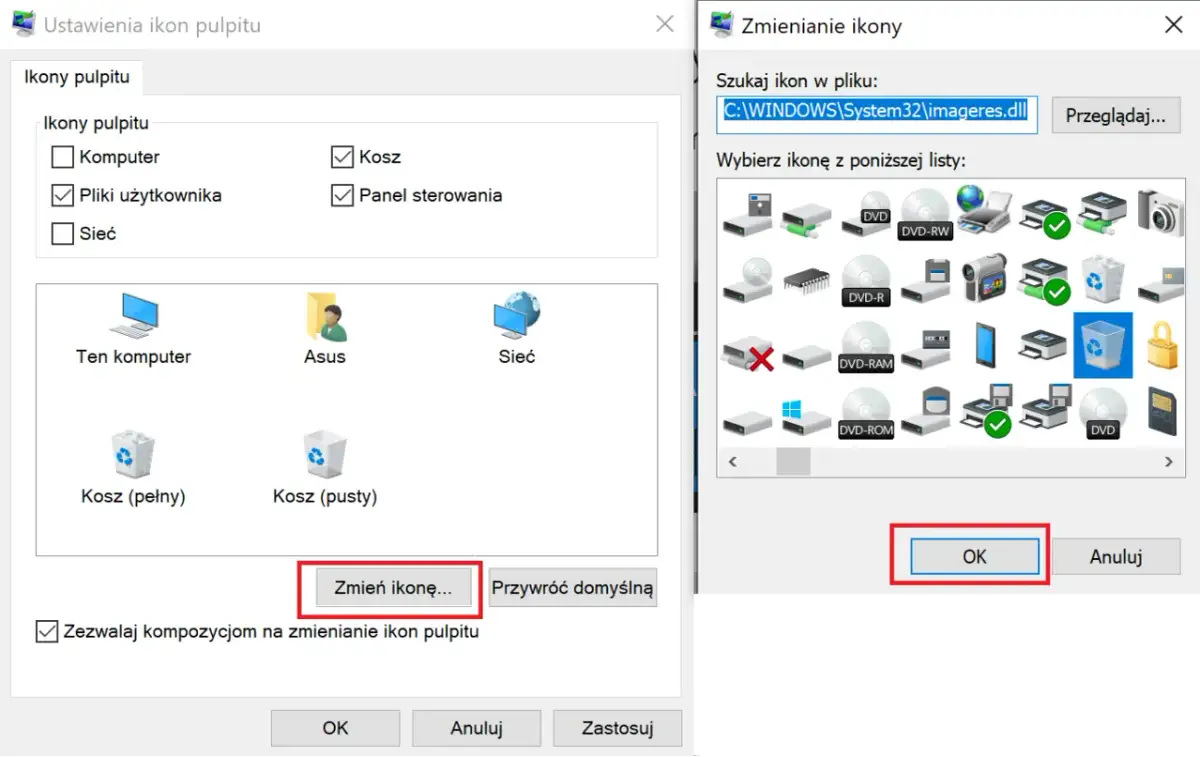The width and height of the screenshot is (1200, 757).
Task: Click the Przywróć domyślną button
Action: tap(572, 587)
